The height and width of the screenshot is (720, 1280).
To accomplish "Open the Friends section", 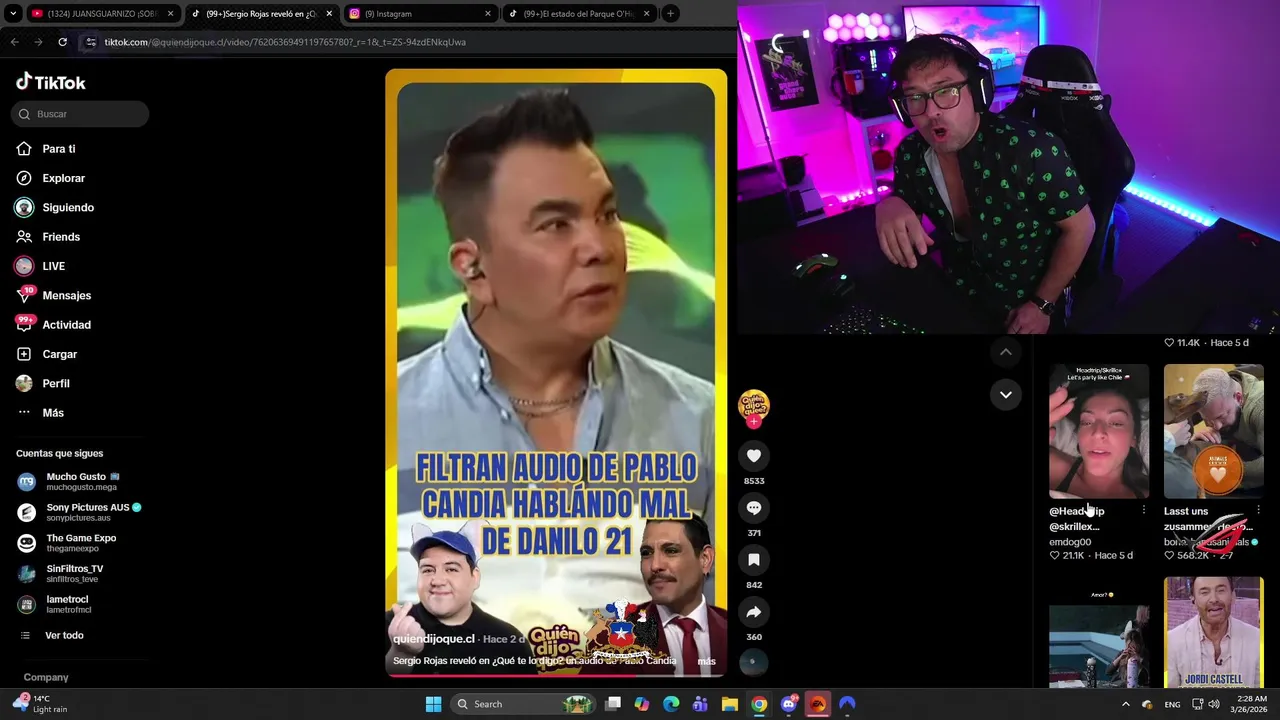I will click(61, 237).
